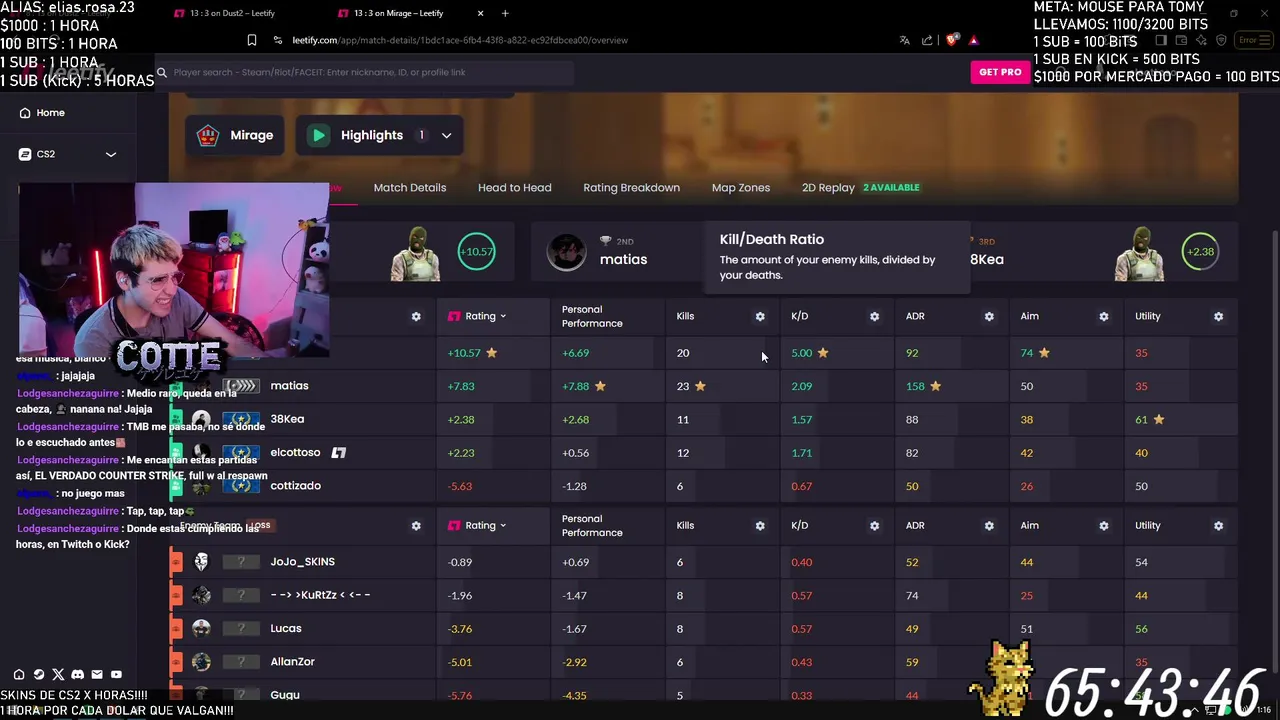Click the browser share icon
Screen dimensions: 1280x720
(927, 40)
